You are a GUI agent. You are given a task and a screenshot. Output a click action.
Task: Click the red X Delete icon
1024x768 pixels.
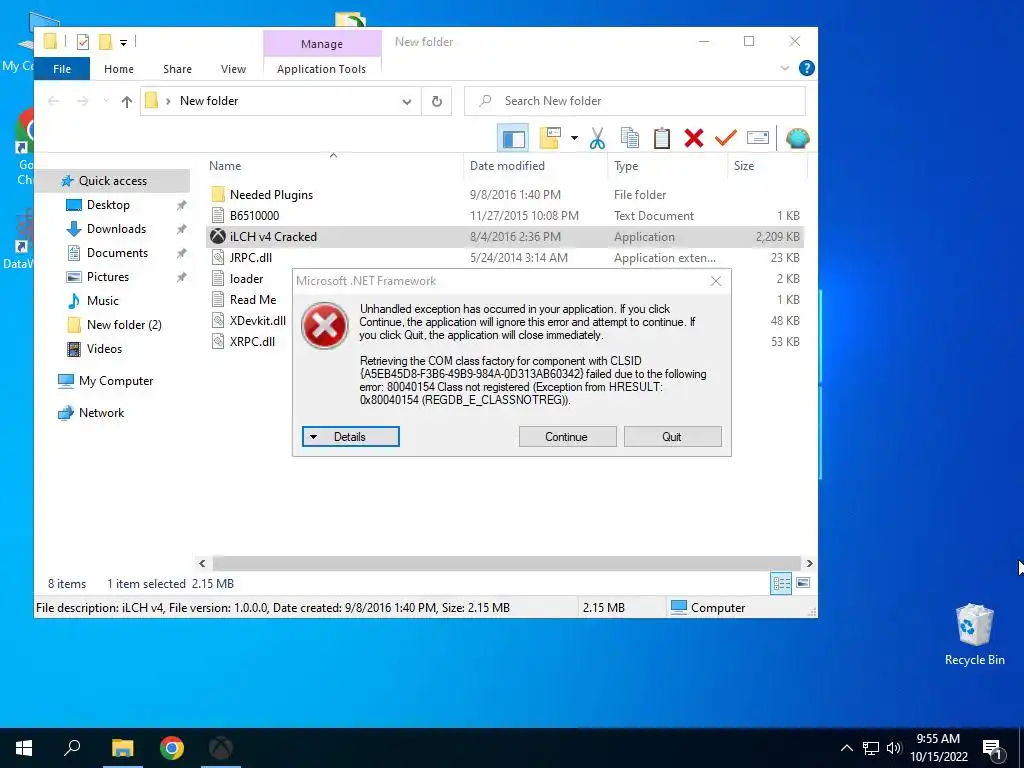tap(694, 138)
